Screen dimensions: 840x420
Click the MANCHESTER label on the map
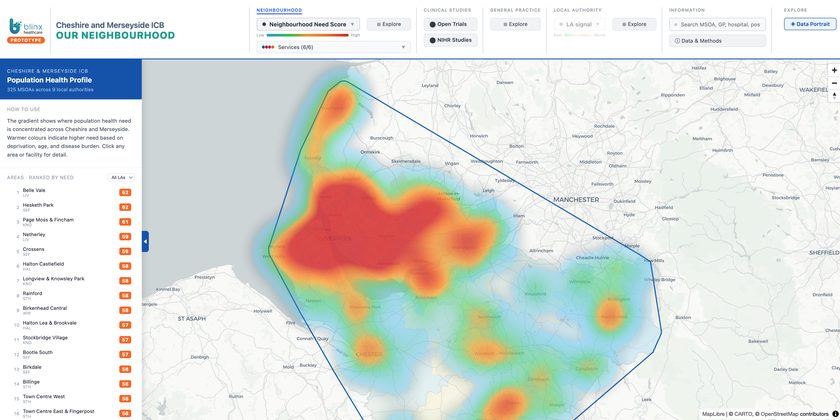click(576, 199)
